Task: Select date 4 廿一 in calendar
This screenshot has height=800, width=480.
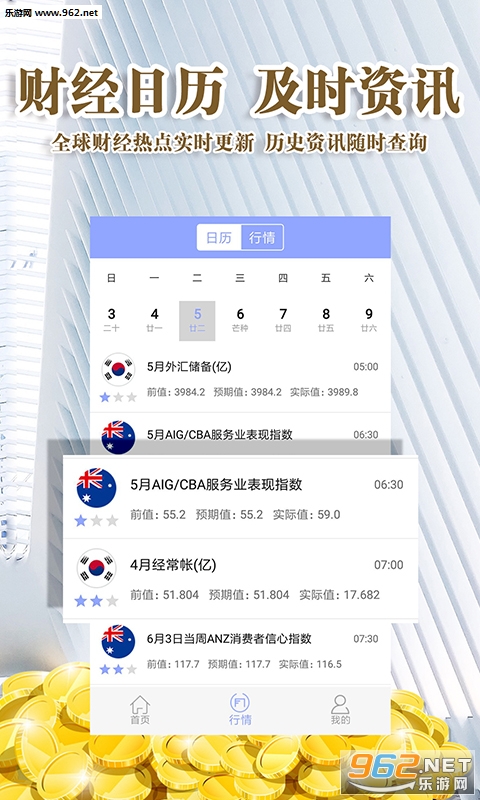Action: [155, 320]
